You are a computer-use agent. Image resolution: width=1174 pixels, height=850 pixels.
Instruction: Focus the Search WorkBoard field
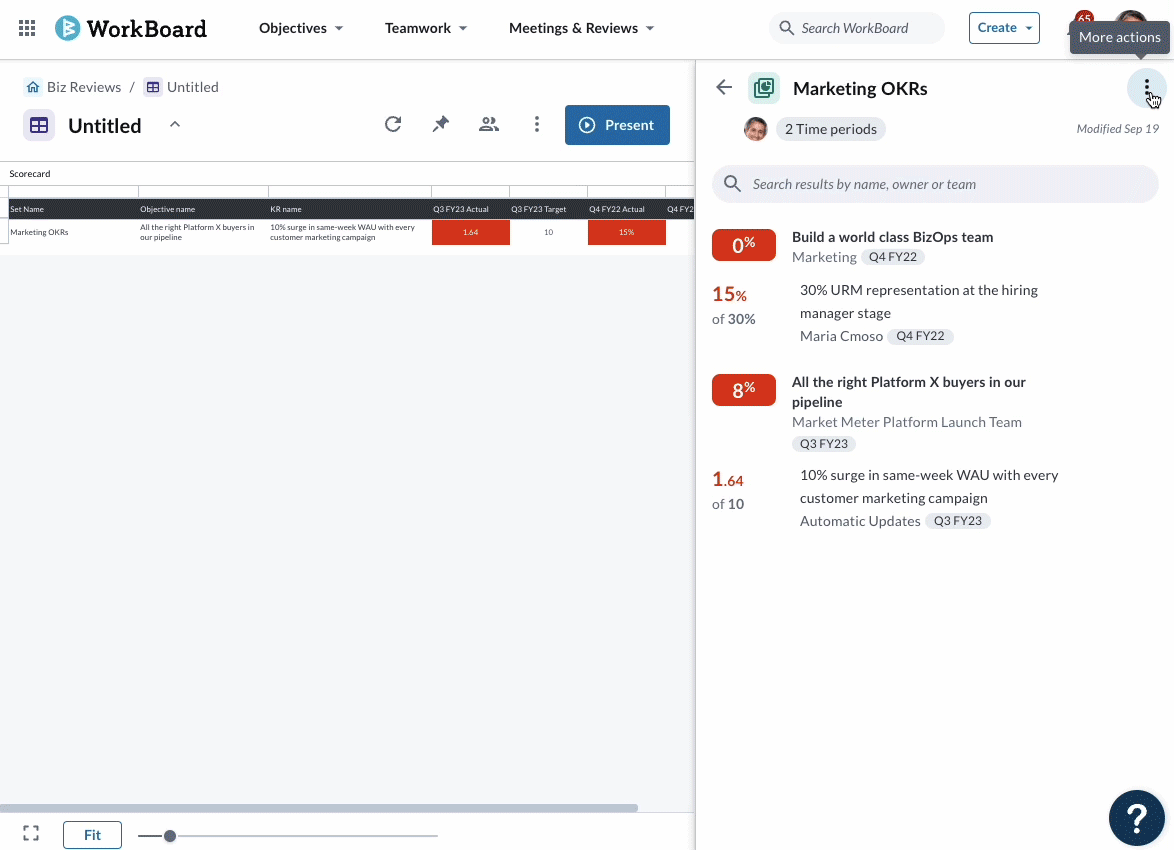[x=857, y=28]
